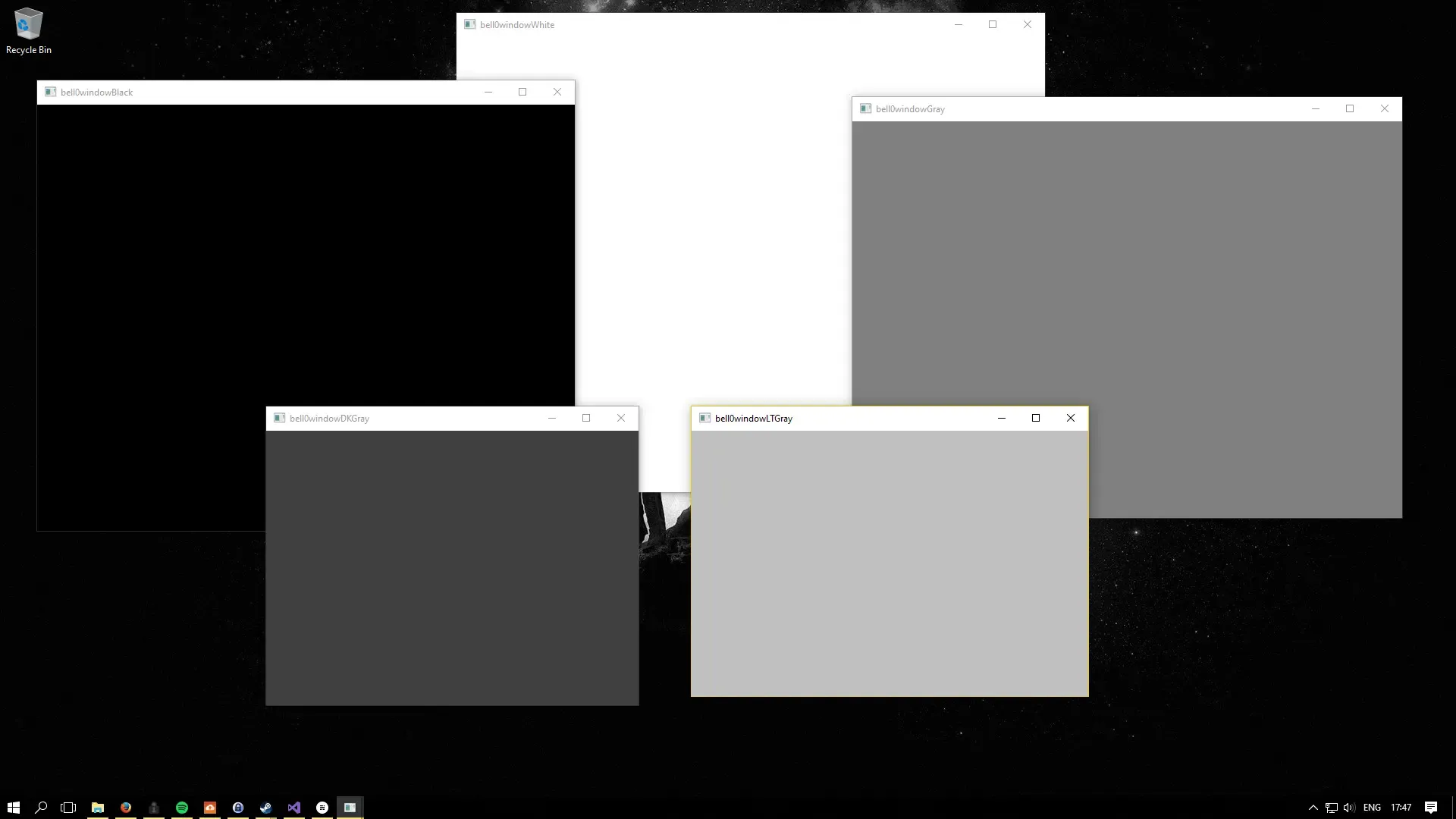The height and width of the screenshot is (819, 1456).
Task: Open Task View on the taskbar
Action: [68, 807]
